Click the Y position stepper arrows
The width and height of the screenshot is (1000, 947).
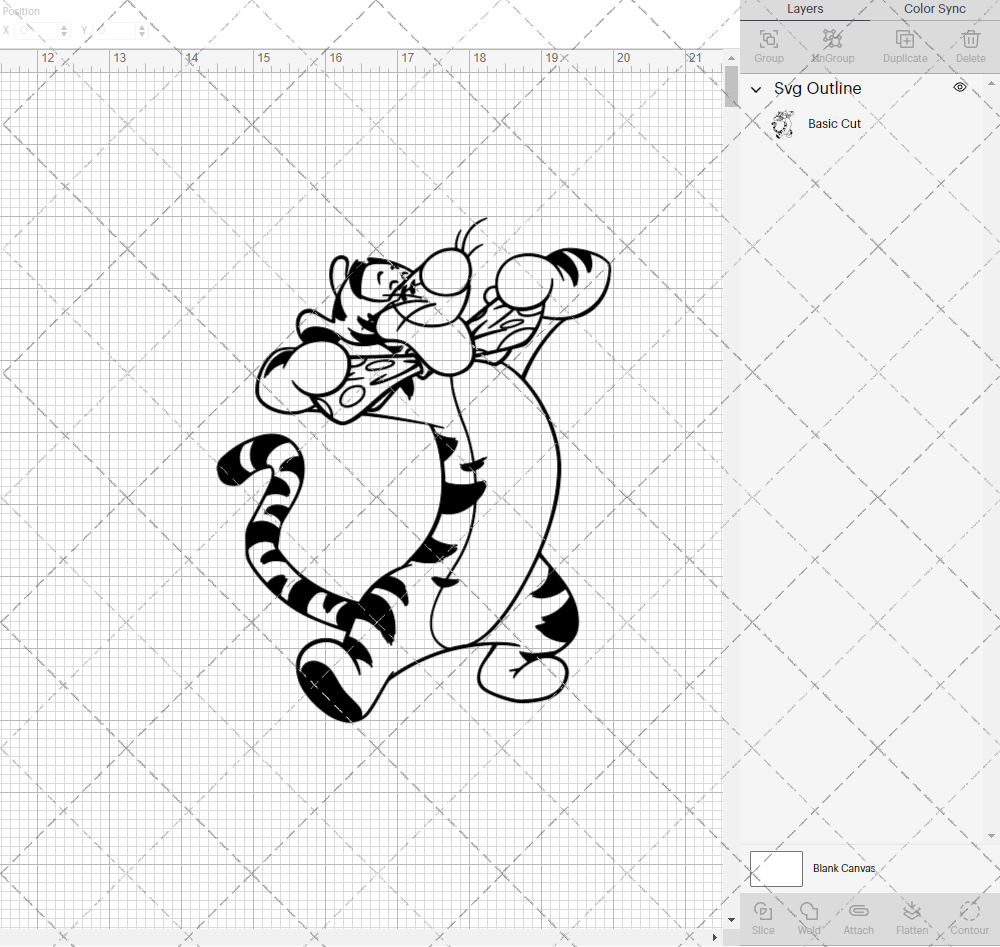click(x=142, y=31)
